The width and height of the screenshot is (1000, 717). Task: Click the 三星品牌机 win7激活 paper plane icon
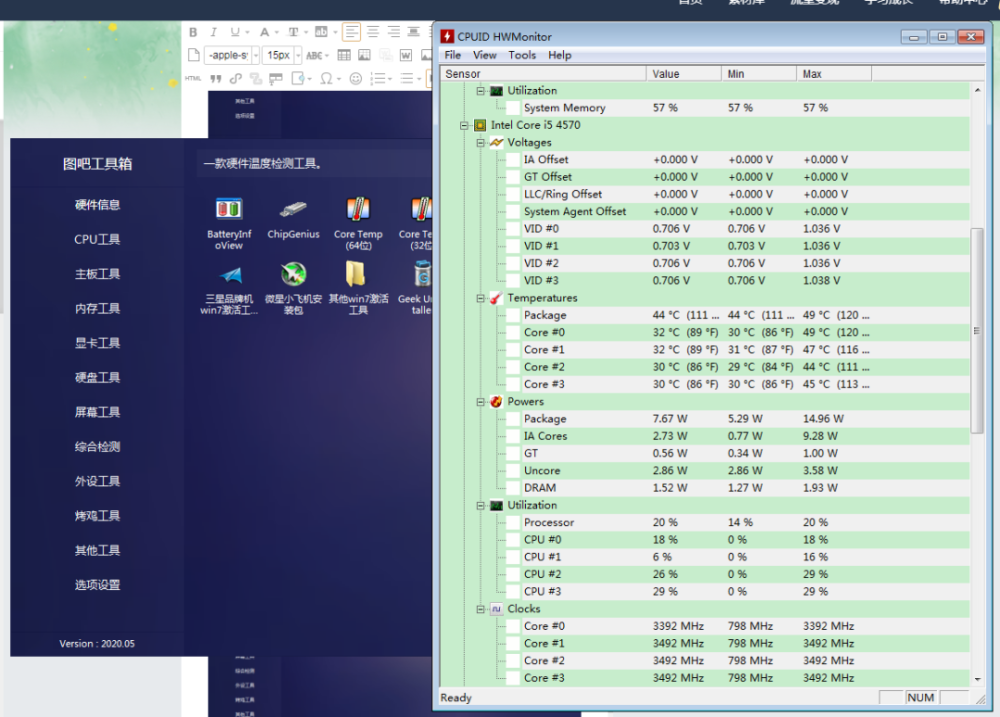[x=230, y=274]
